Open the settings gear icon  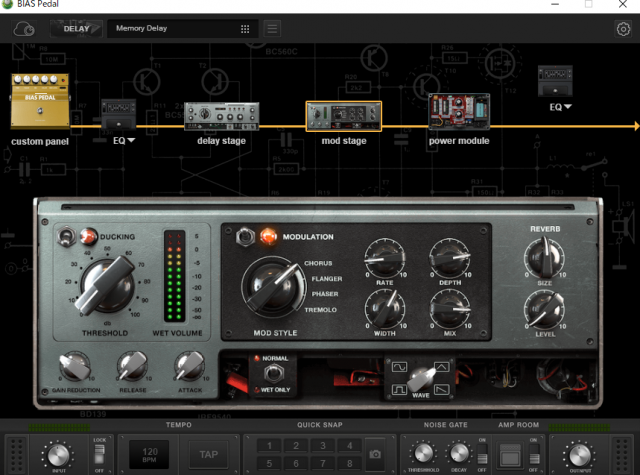point(623,29)
